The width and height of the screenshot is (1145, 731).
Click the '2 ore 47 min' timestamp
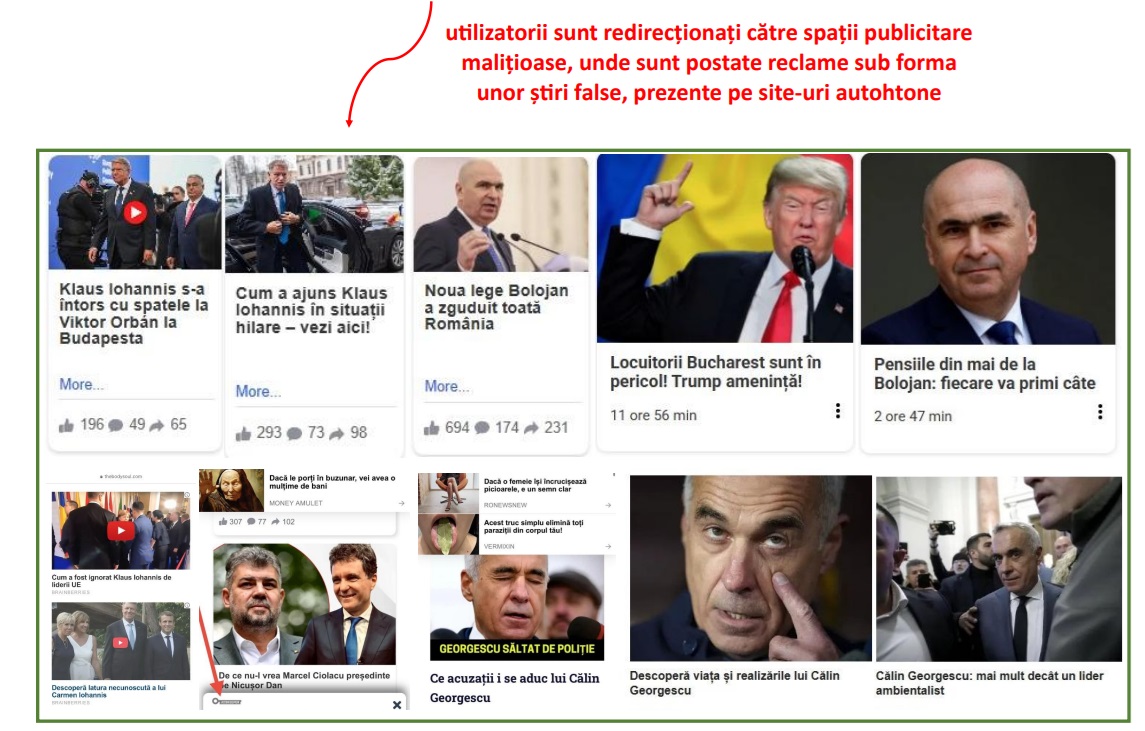(913, 416)
